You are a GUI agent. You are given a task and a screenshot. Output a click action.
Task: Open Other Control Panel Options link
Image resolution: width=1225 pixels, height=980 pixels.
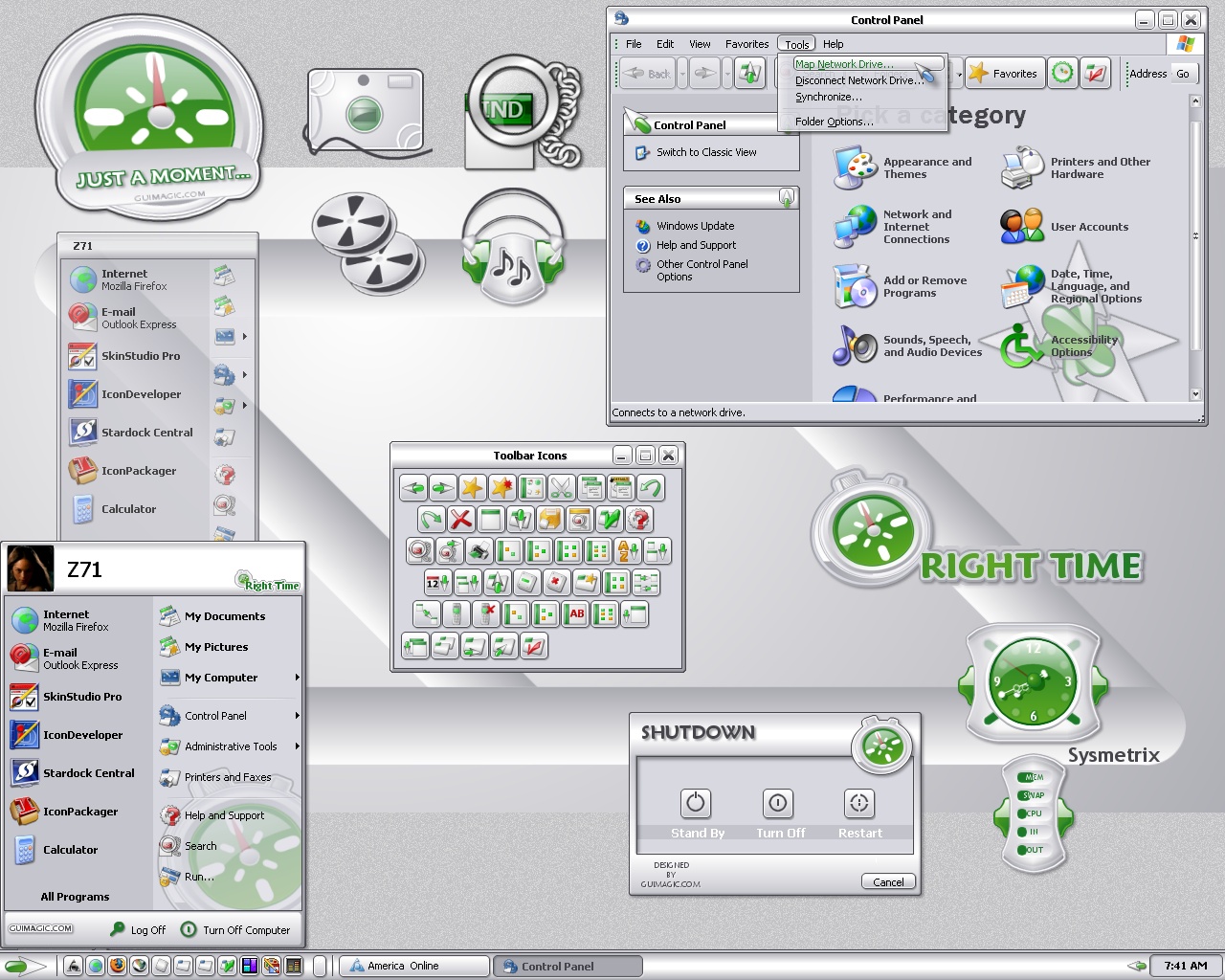702,270
